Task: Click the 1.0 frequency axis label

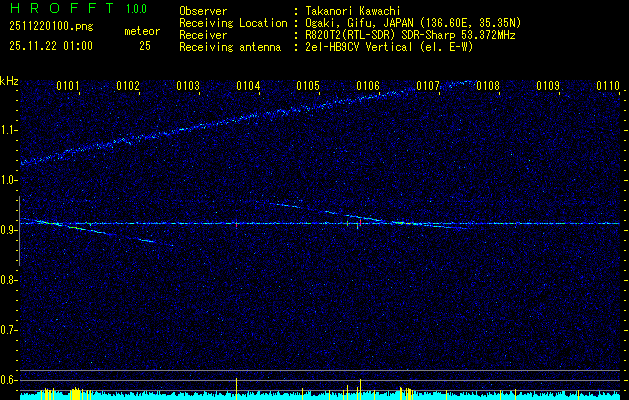Action: tap(10, 180)
